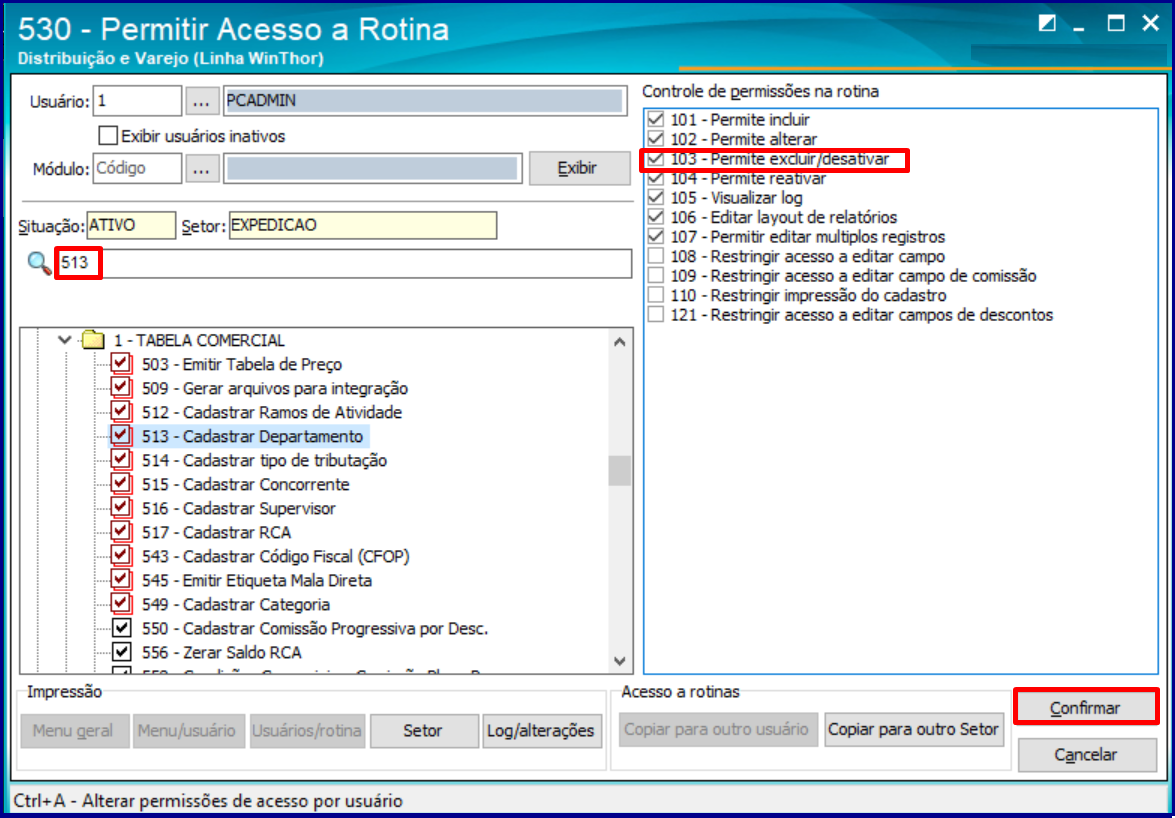Toggle 107 - Permitir editar multiplos registros

[656, 237]
